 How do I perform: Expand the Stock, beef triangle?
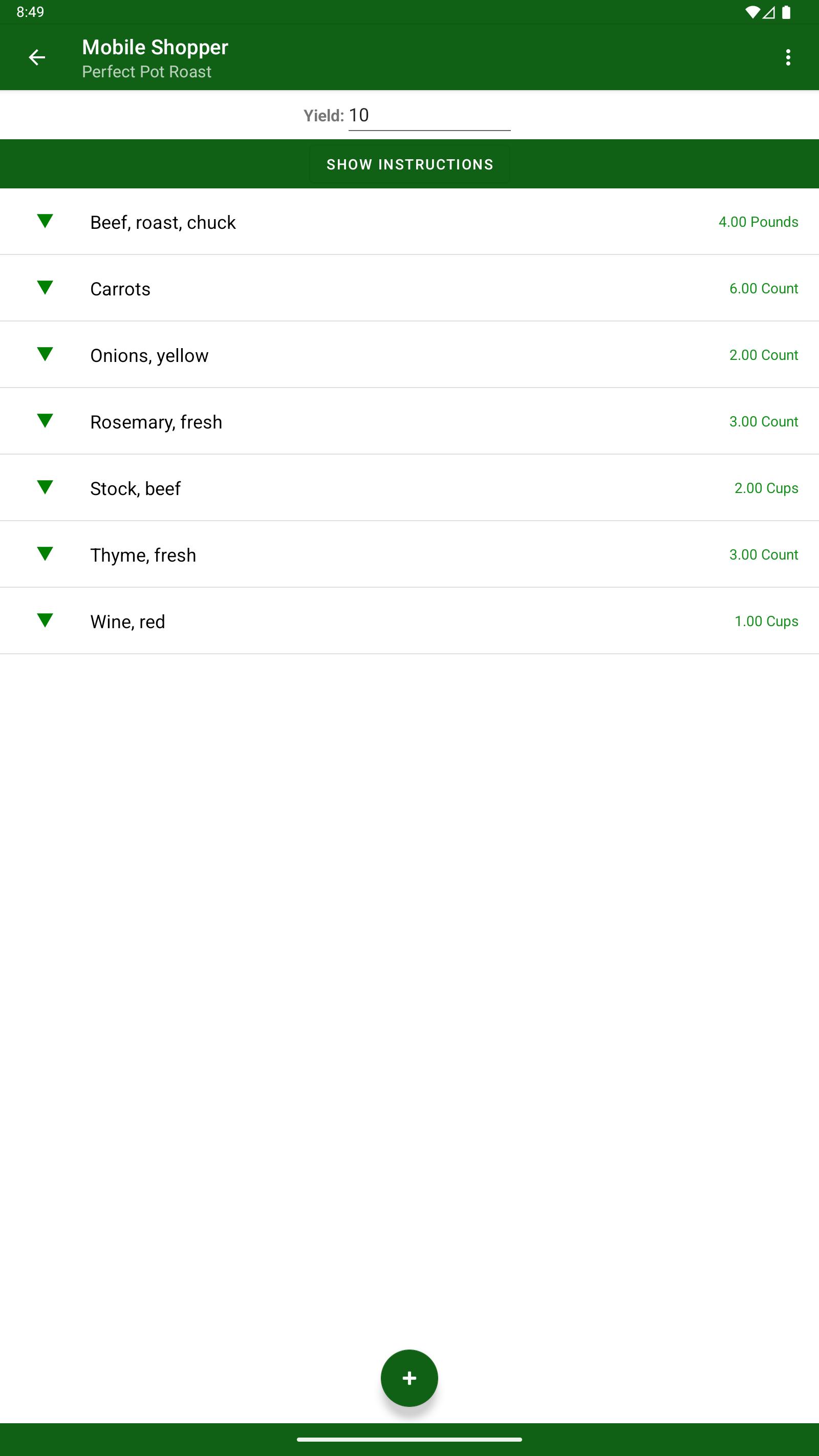point(45,487)
